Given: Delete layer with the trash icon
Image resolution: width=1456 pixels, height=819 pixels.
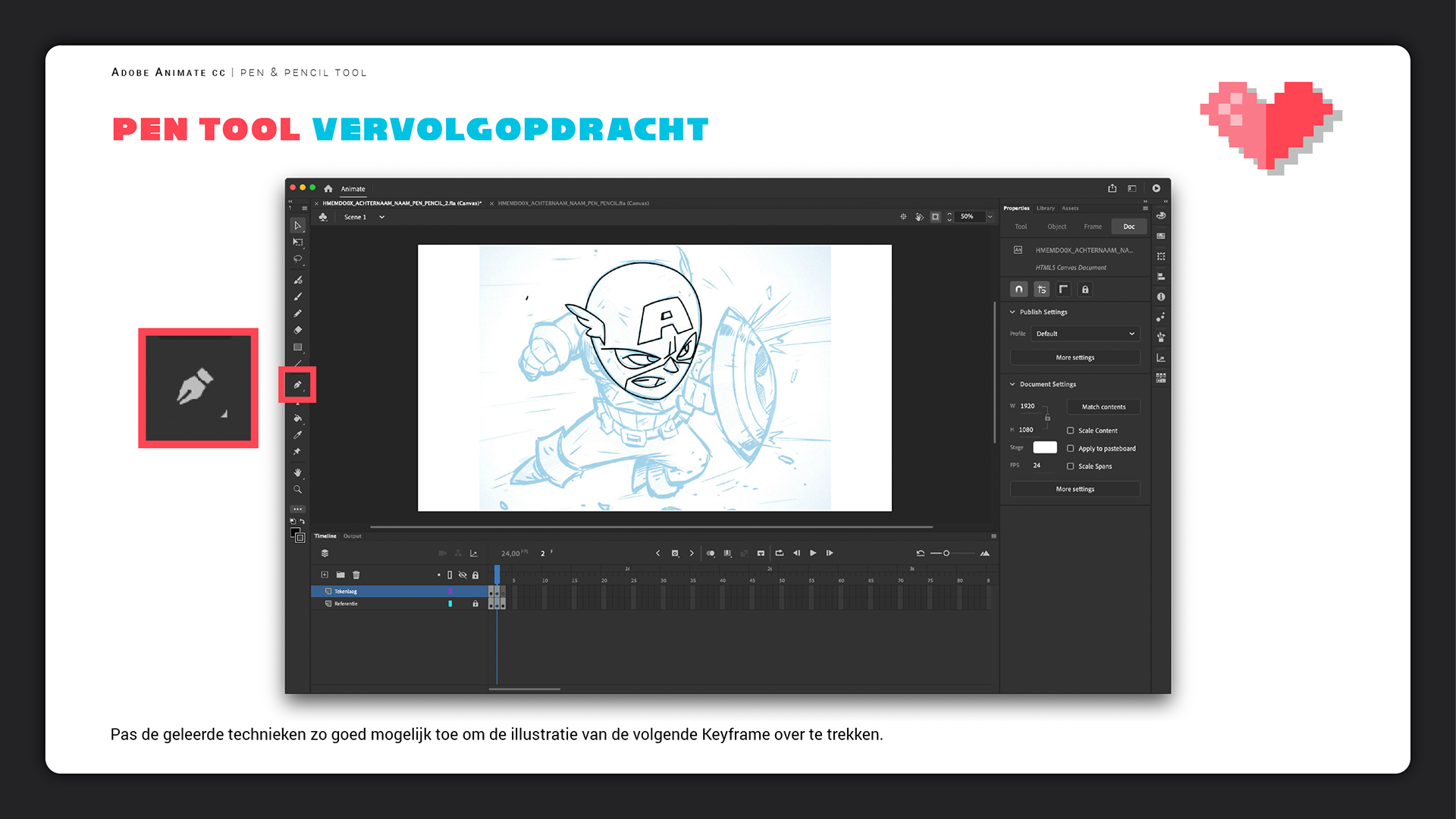Looking at the screenshot, I should click(356, 575).
